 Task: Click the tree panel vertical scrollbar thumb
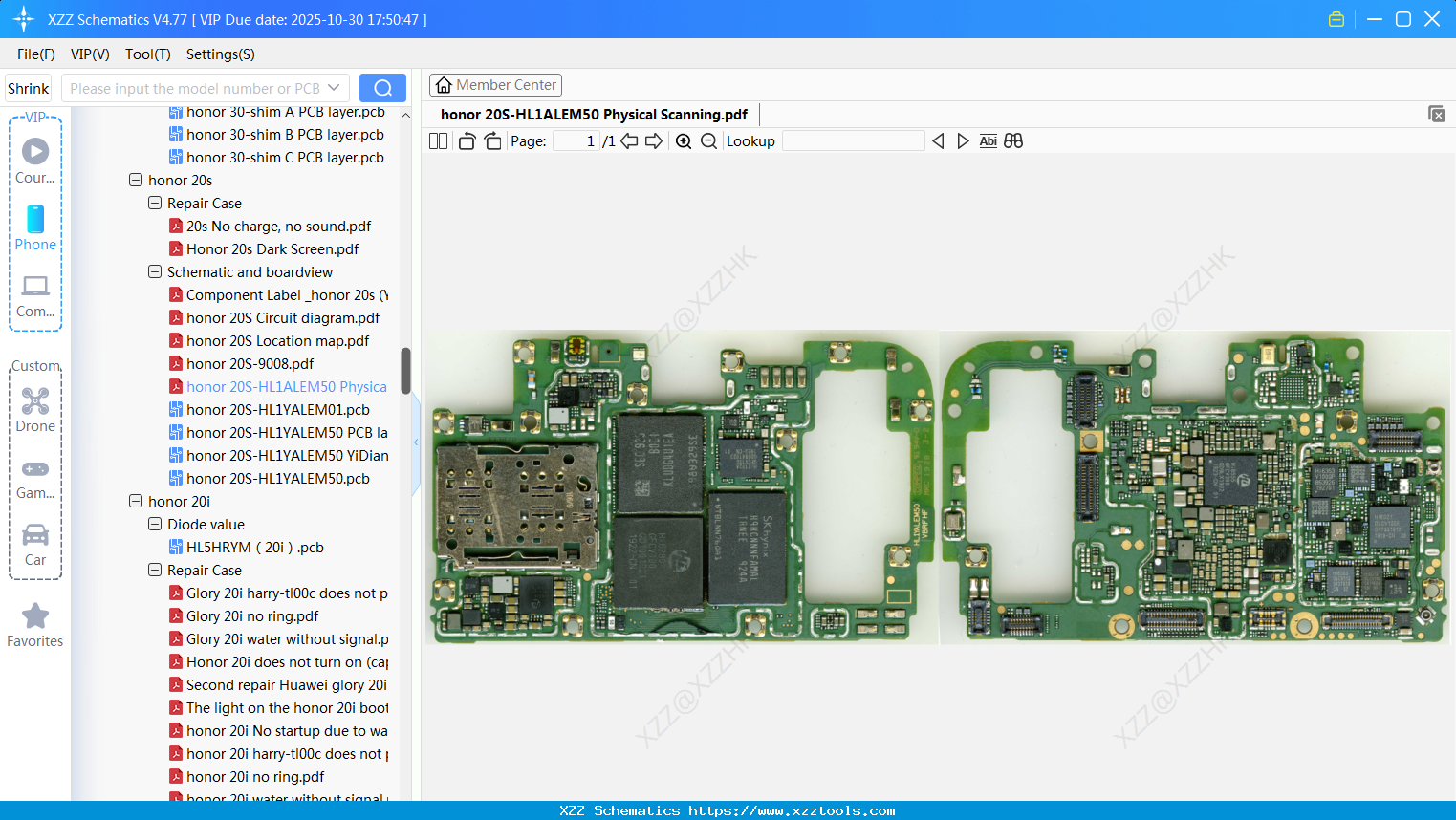tap(405, 371)
